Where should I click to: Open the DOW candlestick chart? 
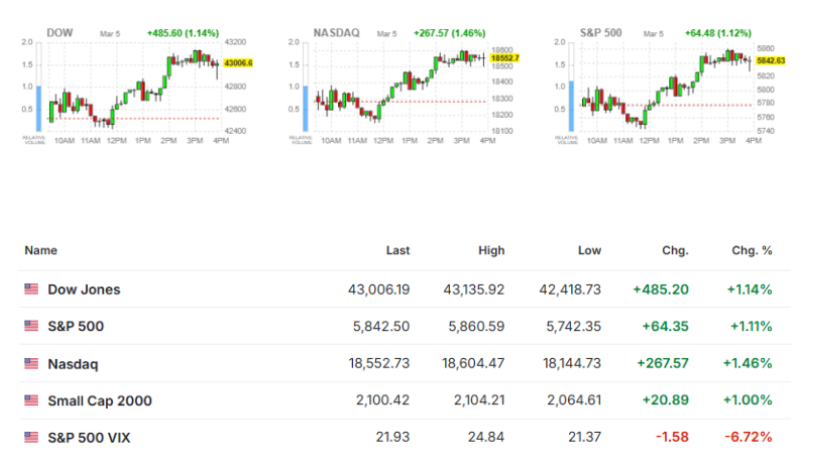(x=135, y=87)
